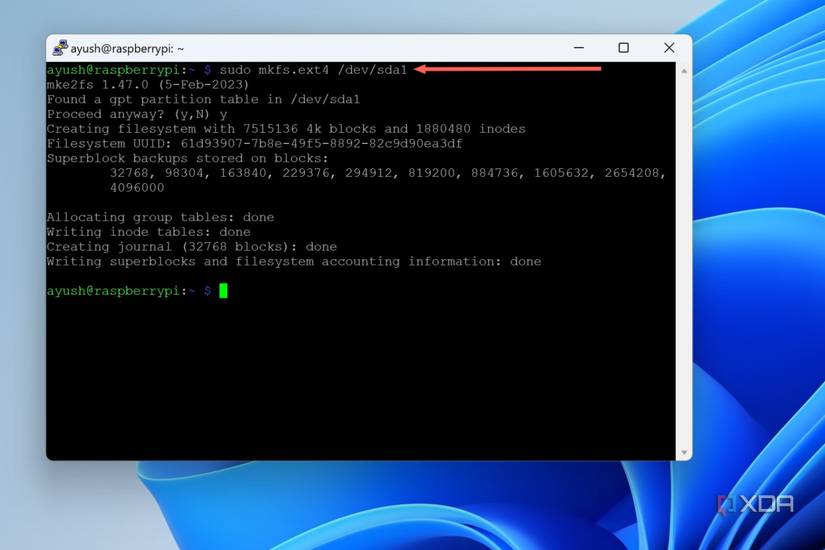Click the 'sudo mkfs.ext4 /dev/sda1' command text
The height and width of the screenshot is (550, 825).
click(314, 69)
